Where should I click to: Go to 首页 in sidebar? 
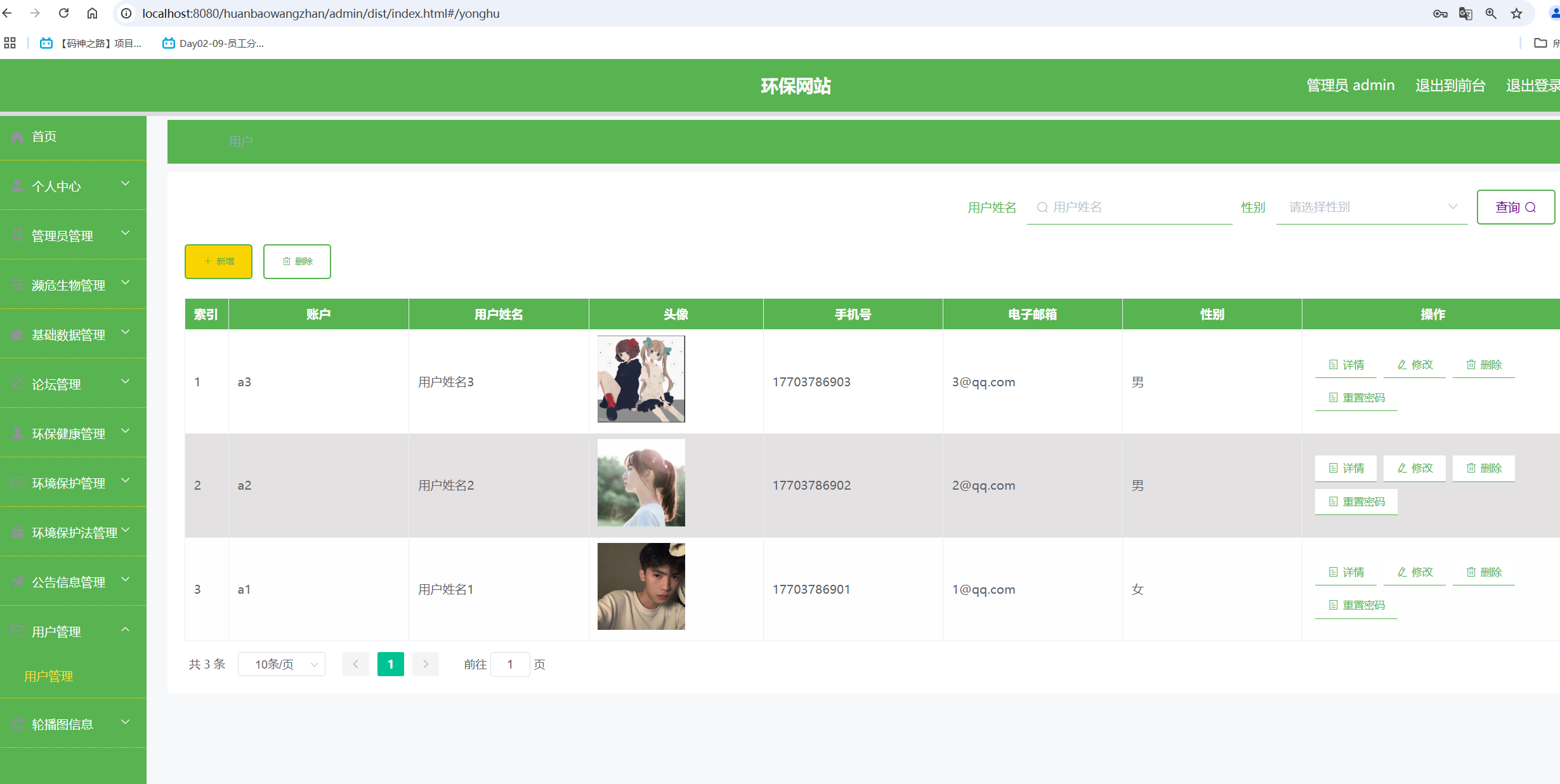[x=44, y=136]
